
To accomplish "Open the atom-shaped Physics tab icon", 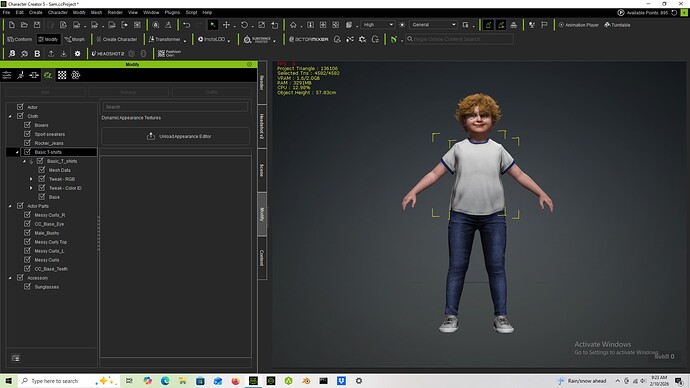I will (x=76, y=75).
